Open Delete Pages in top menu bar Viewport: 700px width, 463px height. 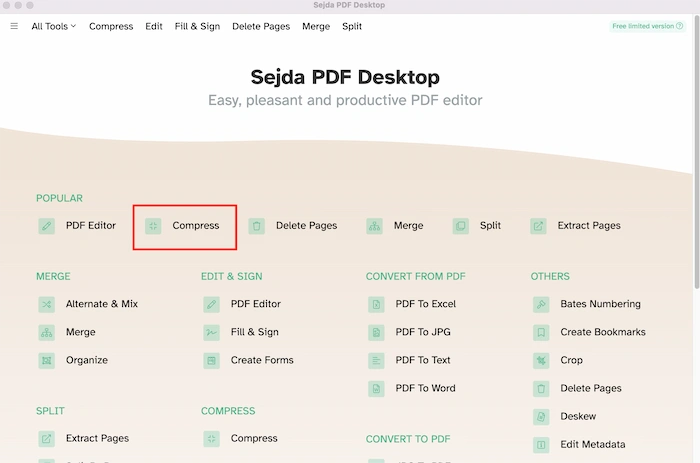coord(261,26)
